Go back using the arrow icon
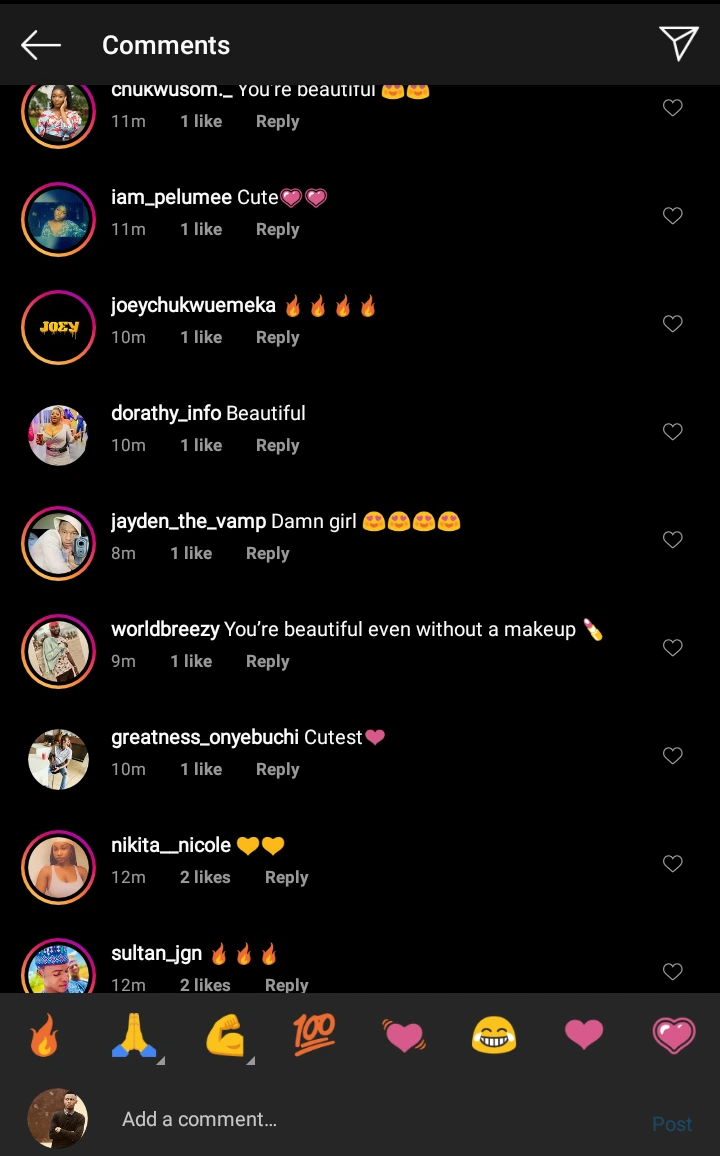 [41, 45]
